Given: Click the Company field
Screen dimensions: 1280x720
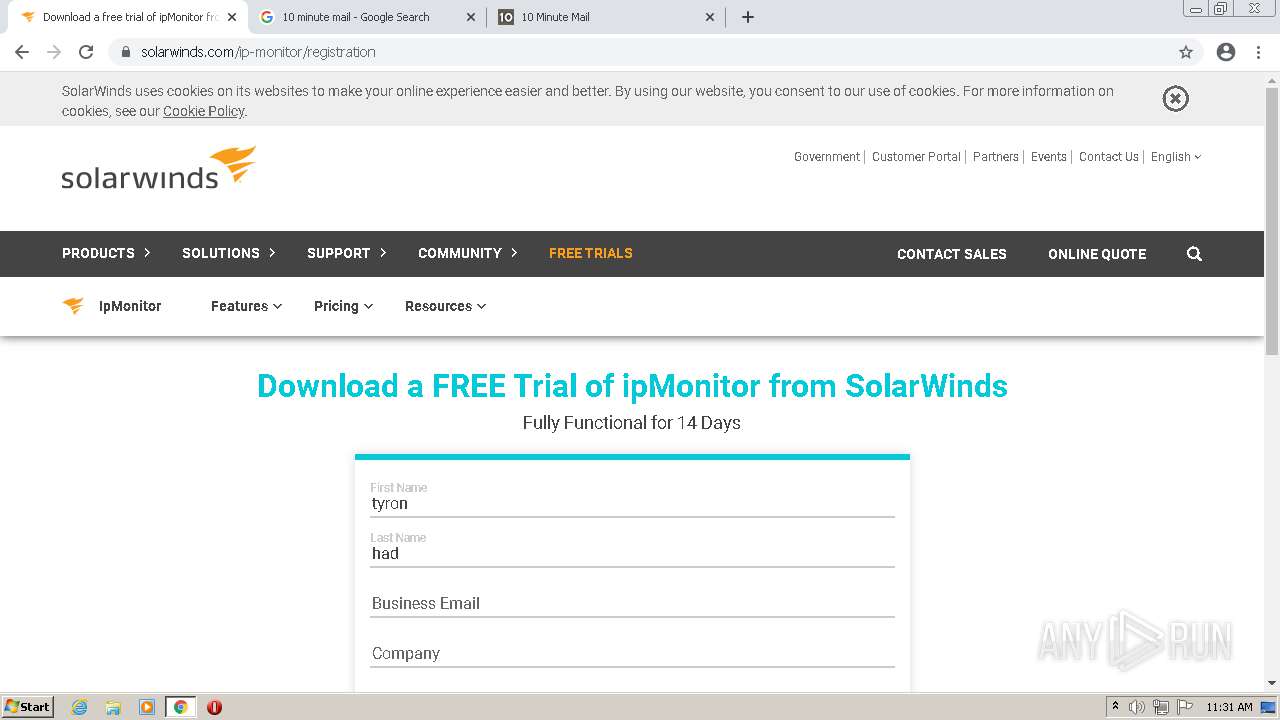Looking at the screenshot, I should 632,653.
